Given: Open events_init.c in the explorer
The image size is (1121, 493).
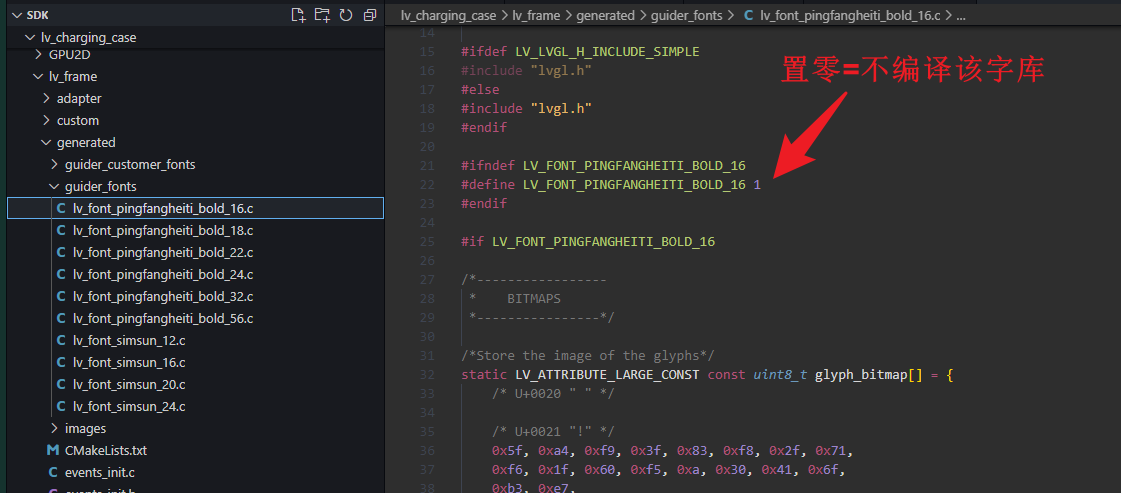Looking at the screenshot, I should (99, 472).
